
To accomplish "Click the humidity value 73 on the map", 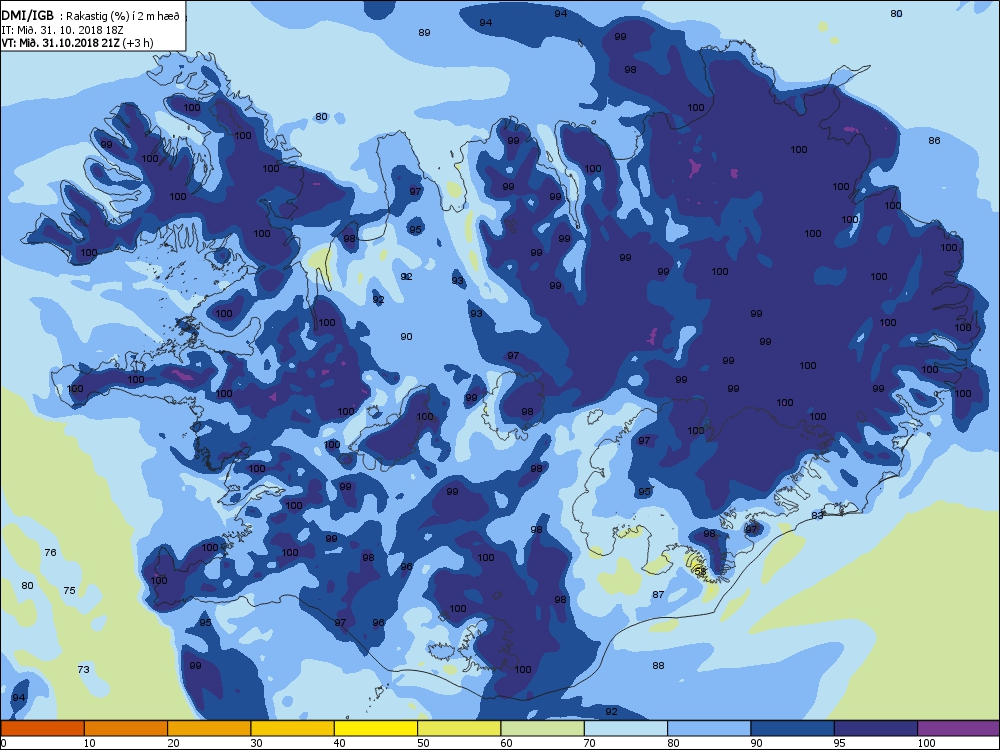I will pos(84,669).
